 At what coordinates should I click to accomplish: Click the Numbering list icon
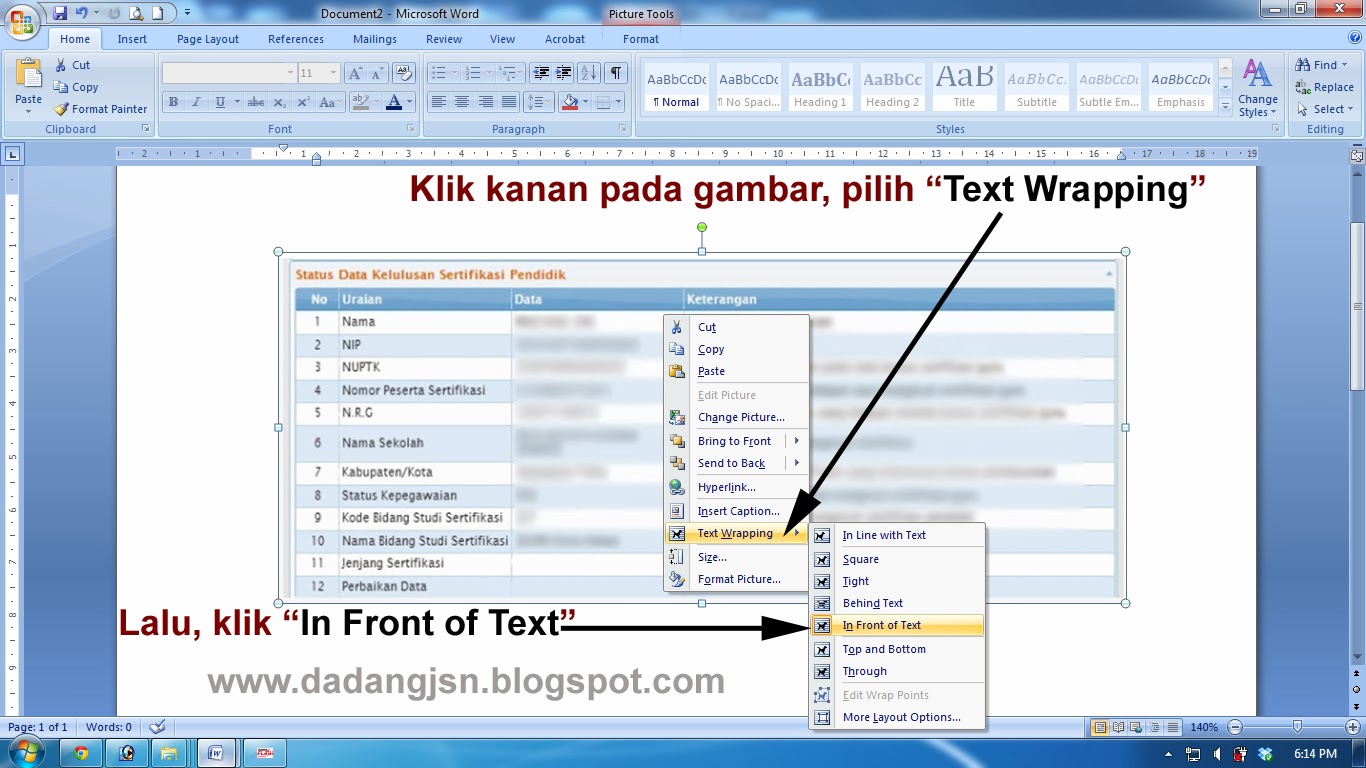473,73
